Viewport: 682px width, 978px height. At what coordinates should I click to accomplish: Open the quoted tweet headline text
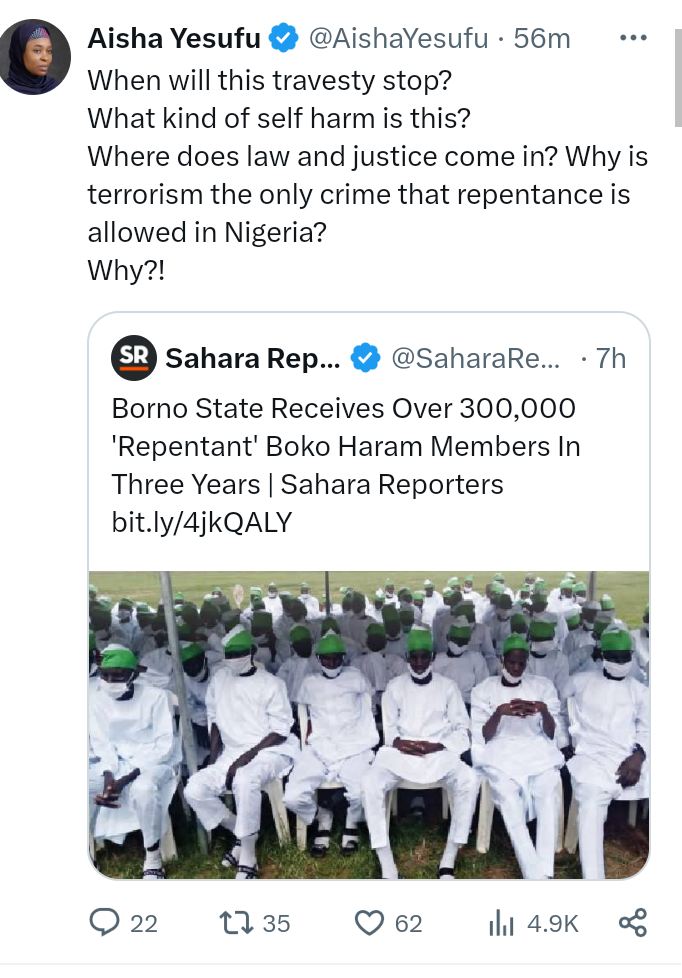[x=345, y=446]
